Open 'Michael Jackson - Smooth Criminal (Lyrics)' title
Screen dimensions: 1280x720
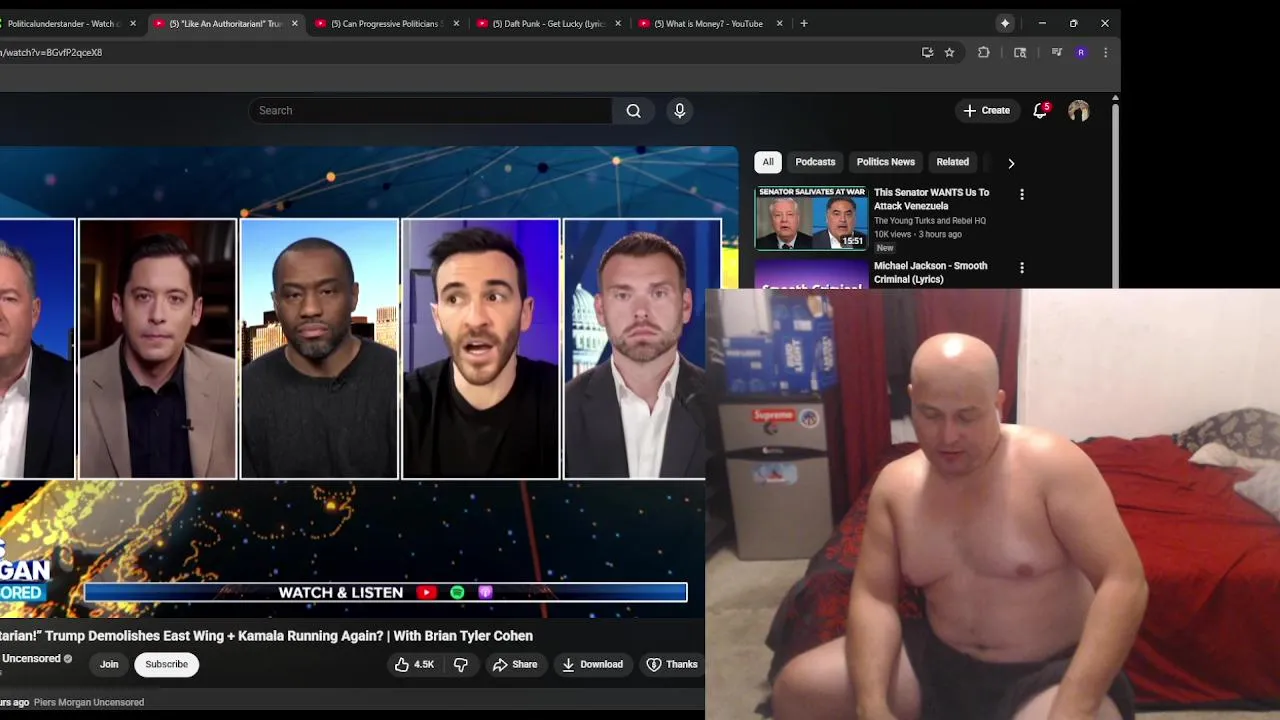(x=930, y=272)
